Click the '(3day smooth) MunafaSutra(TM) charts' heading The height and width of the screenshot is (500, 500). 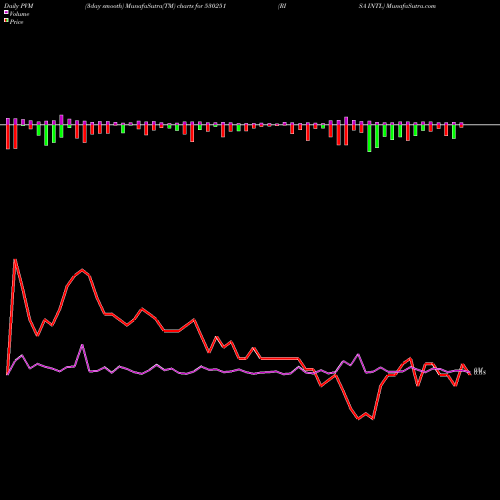pyautogui.click(x=139, y=6)
